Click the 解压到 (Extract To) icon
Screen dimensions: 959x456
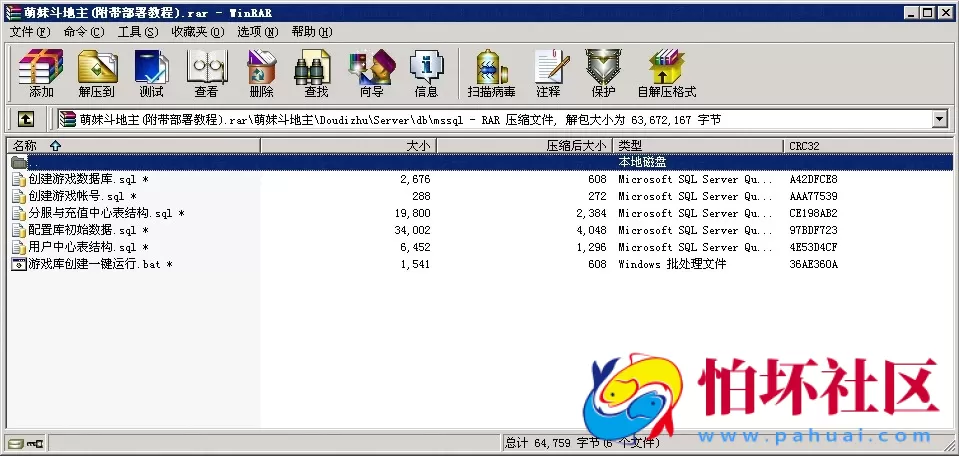point(96,73)
